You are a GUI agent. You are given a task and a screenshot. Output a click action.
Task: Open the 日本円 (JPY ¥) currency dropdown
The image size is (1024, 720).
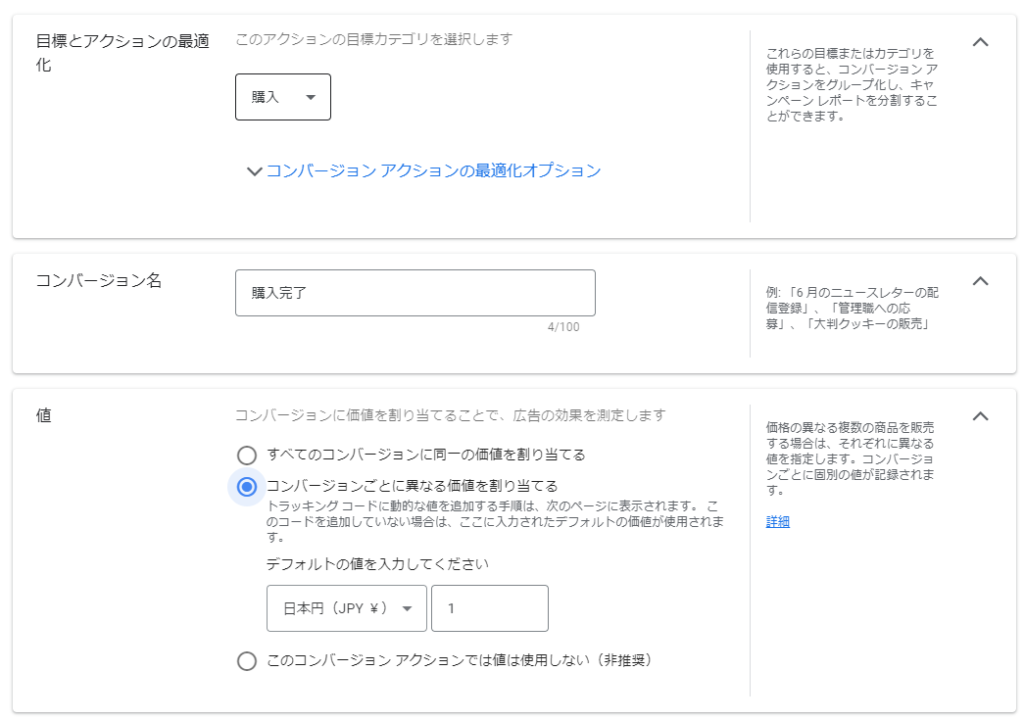pos(346,608)
